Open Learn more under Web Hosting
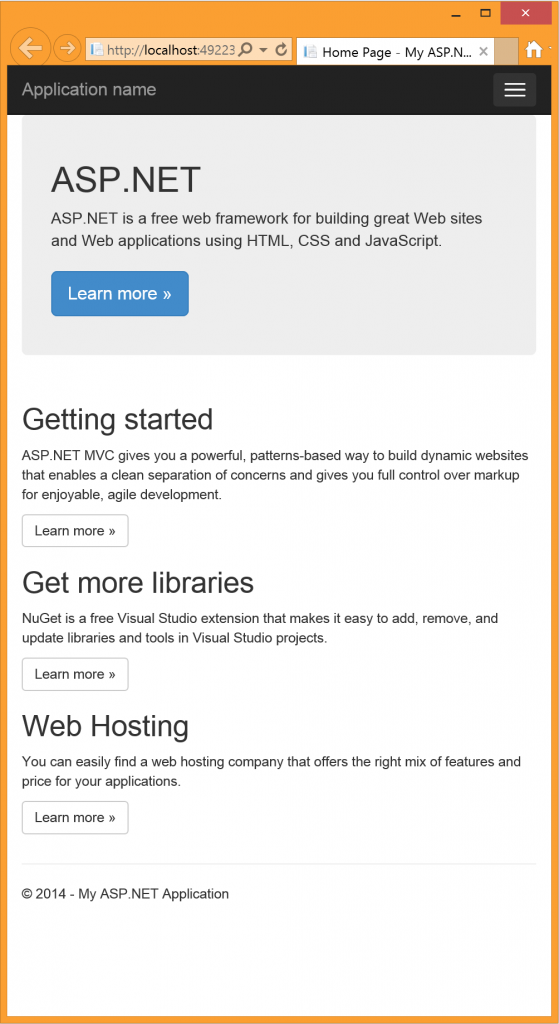Viewport: 559px width, 1024px height. 75,818
